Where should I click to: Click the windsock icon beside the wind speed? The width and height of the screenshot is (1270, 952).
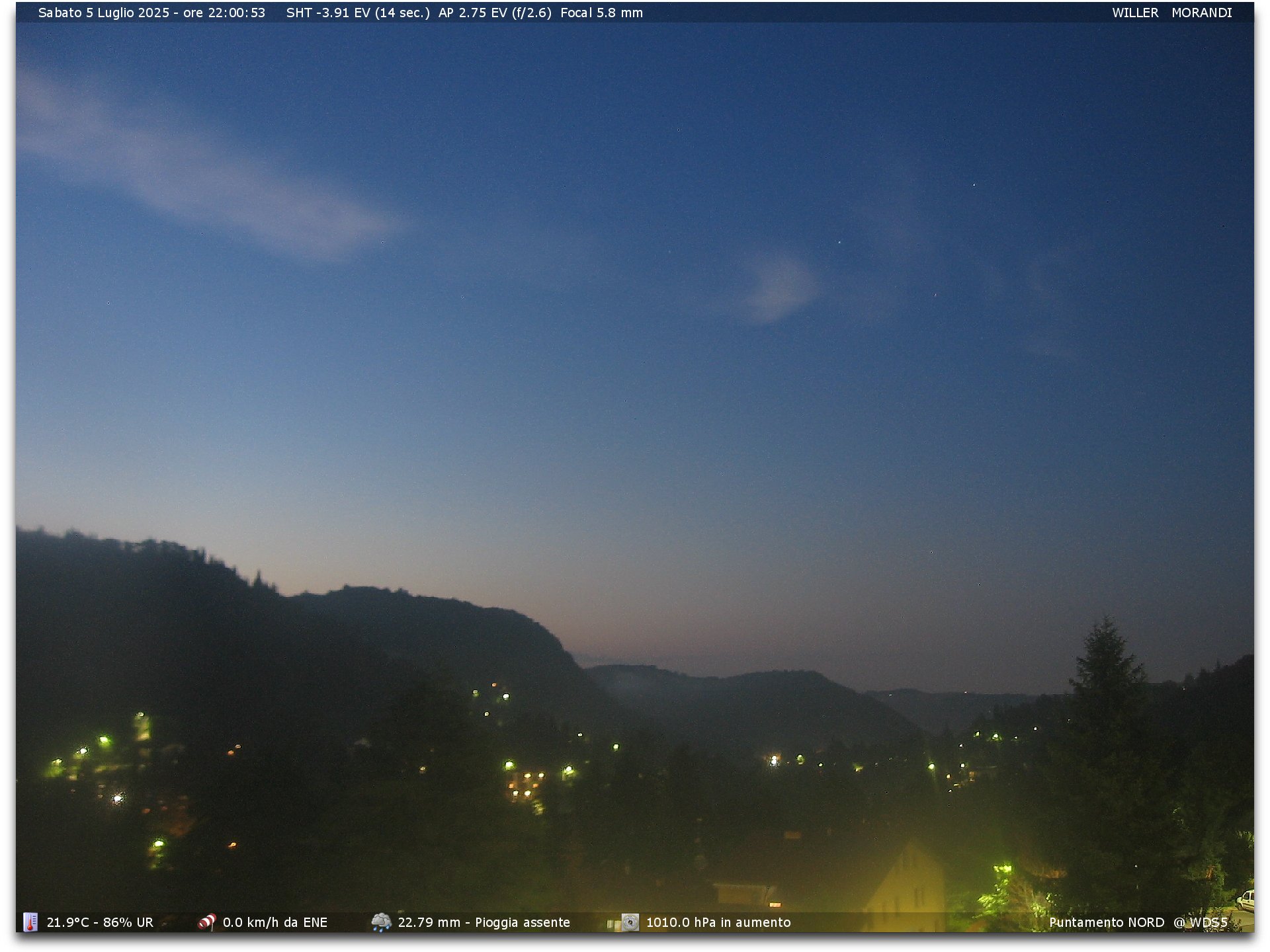point(207,922)
